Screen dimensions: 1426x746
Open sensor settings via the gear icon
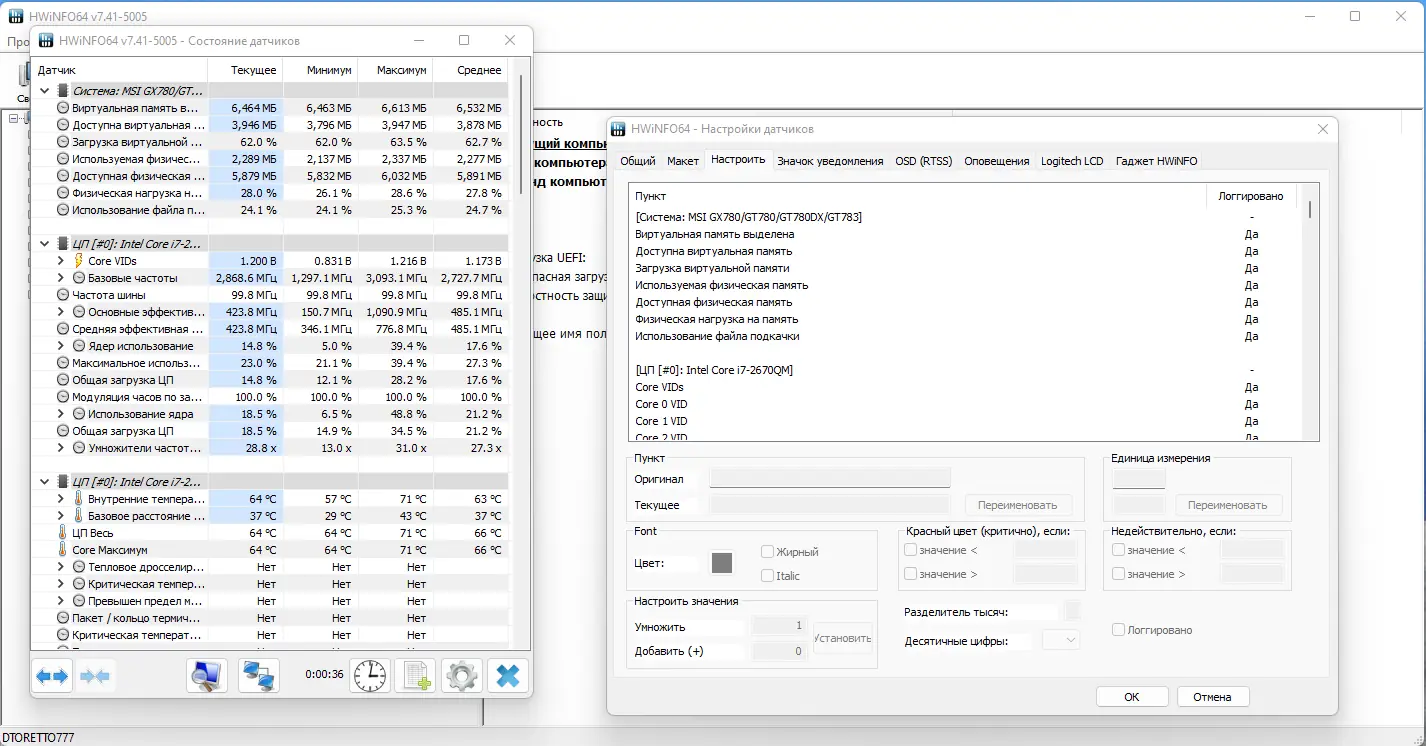pyautogui.click(x=461, y=676)
